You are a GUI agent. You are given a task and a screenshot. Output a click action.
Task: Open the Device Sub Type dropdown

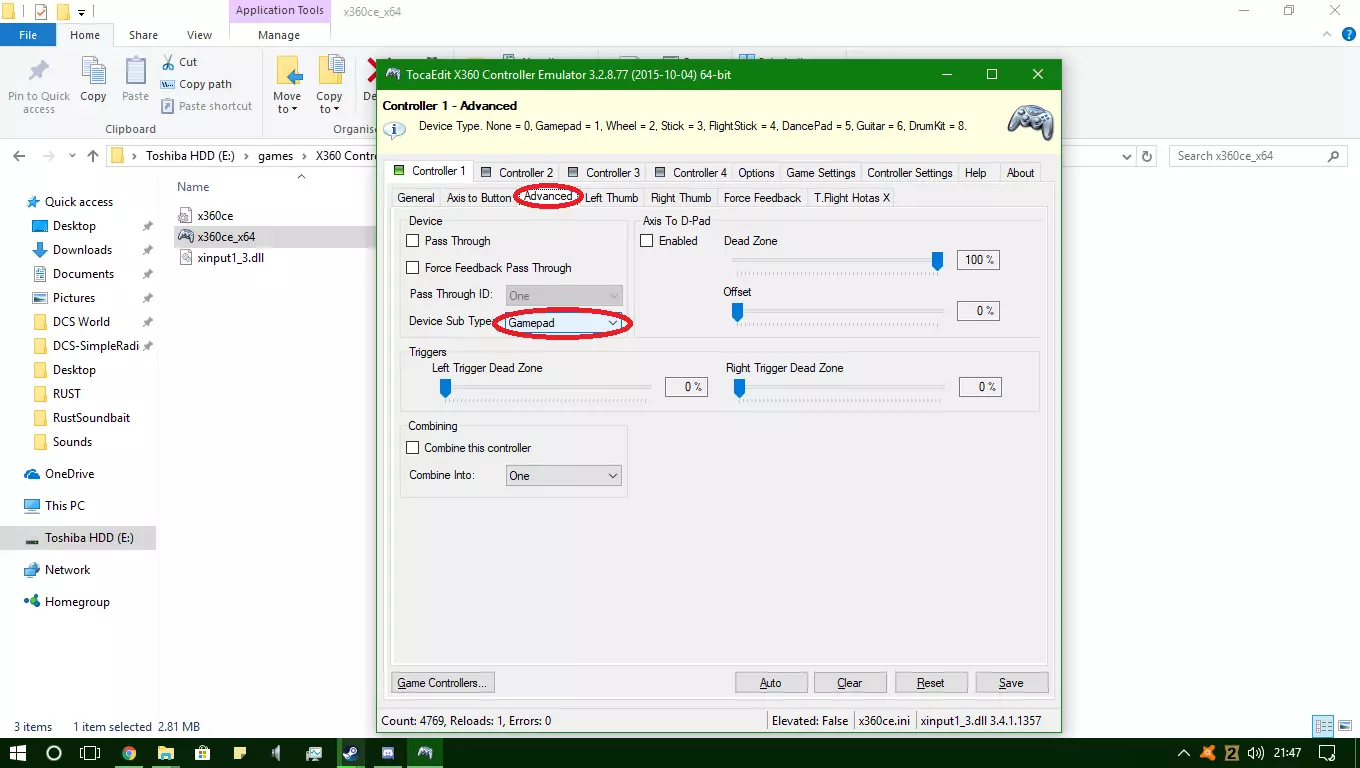tap(563, 323)
